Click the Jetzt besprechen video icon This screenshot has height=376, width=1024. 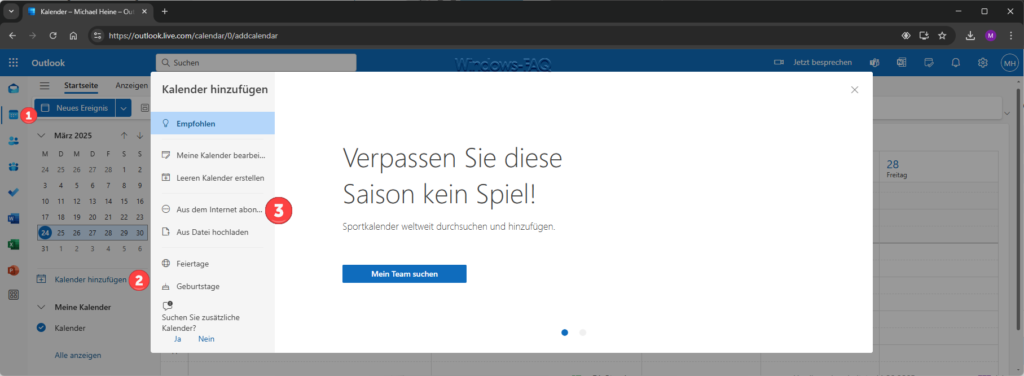click(x=778, y=63)
